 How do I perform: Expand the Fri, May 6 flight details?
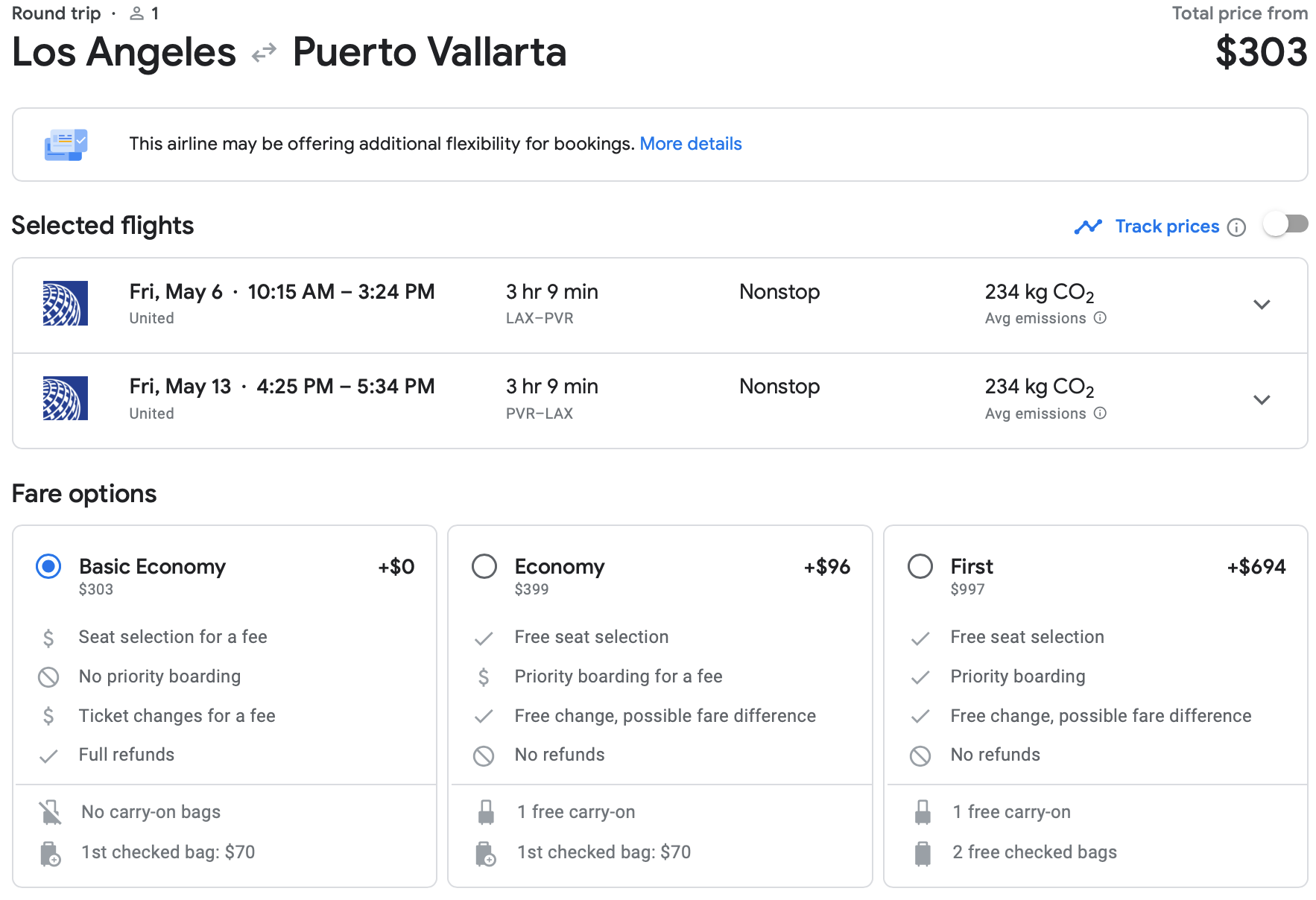[x=1261, y=305]
